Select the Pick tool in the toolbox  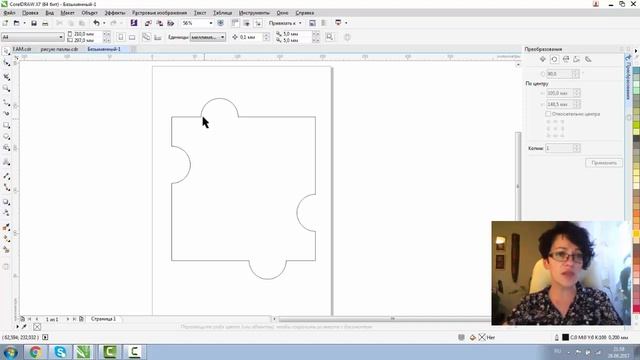coord(7,51)
